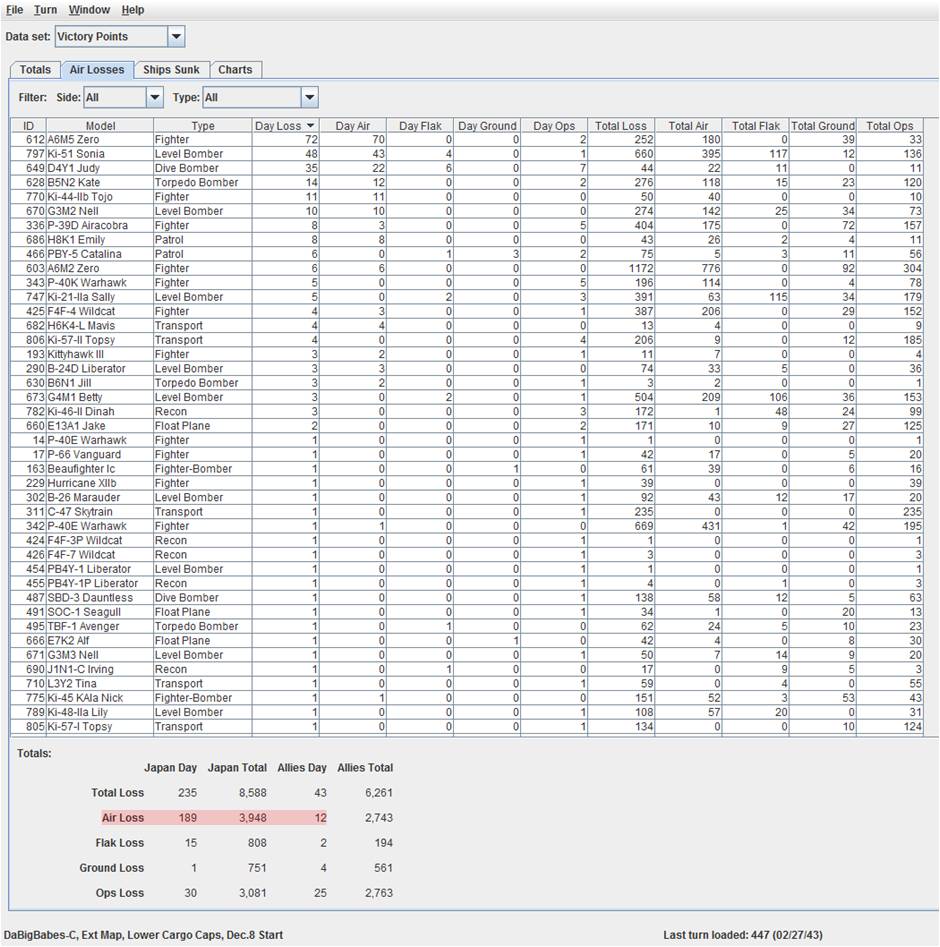This screenshot has width=940, height=947.
Task: Sort by the Day Ground column header
Action: [x=487, y=126]
